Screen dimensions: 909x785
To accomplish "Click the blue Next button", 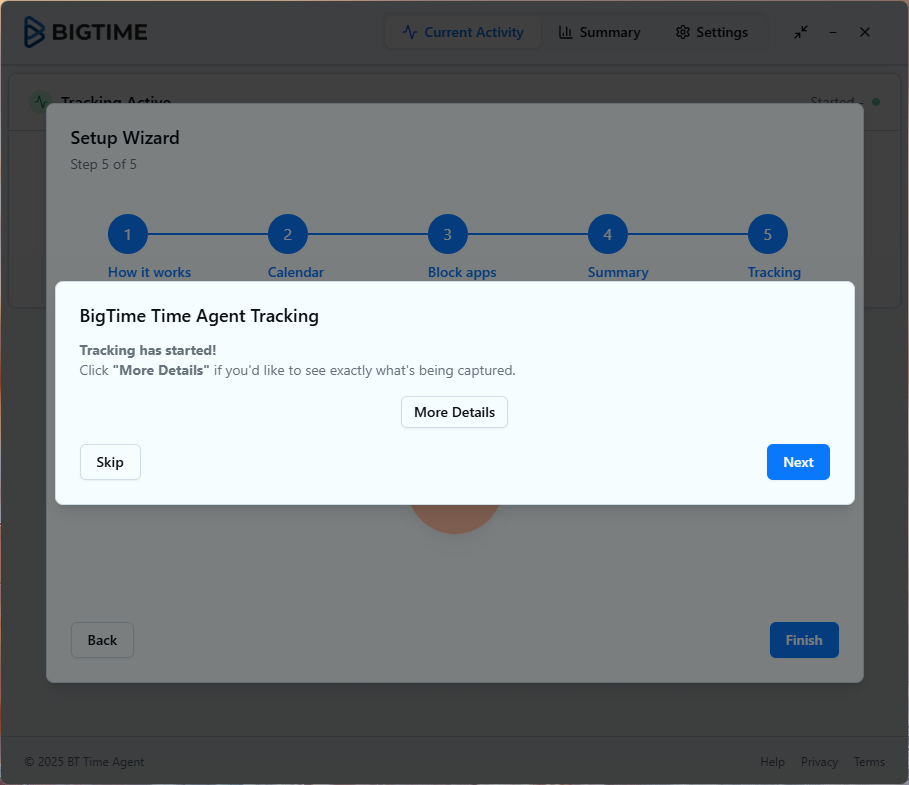I will click(798, 462).
